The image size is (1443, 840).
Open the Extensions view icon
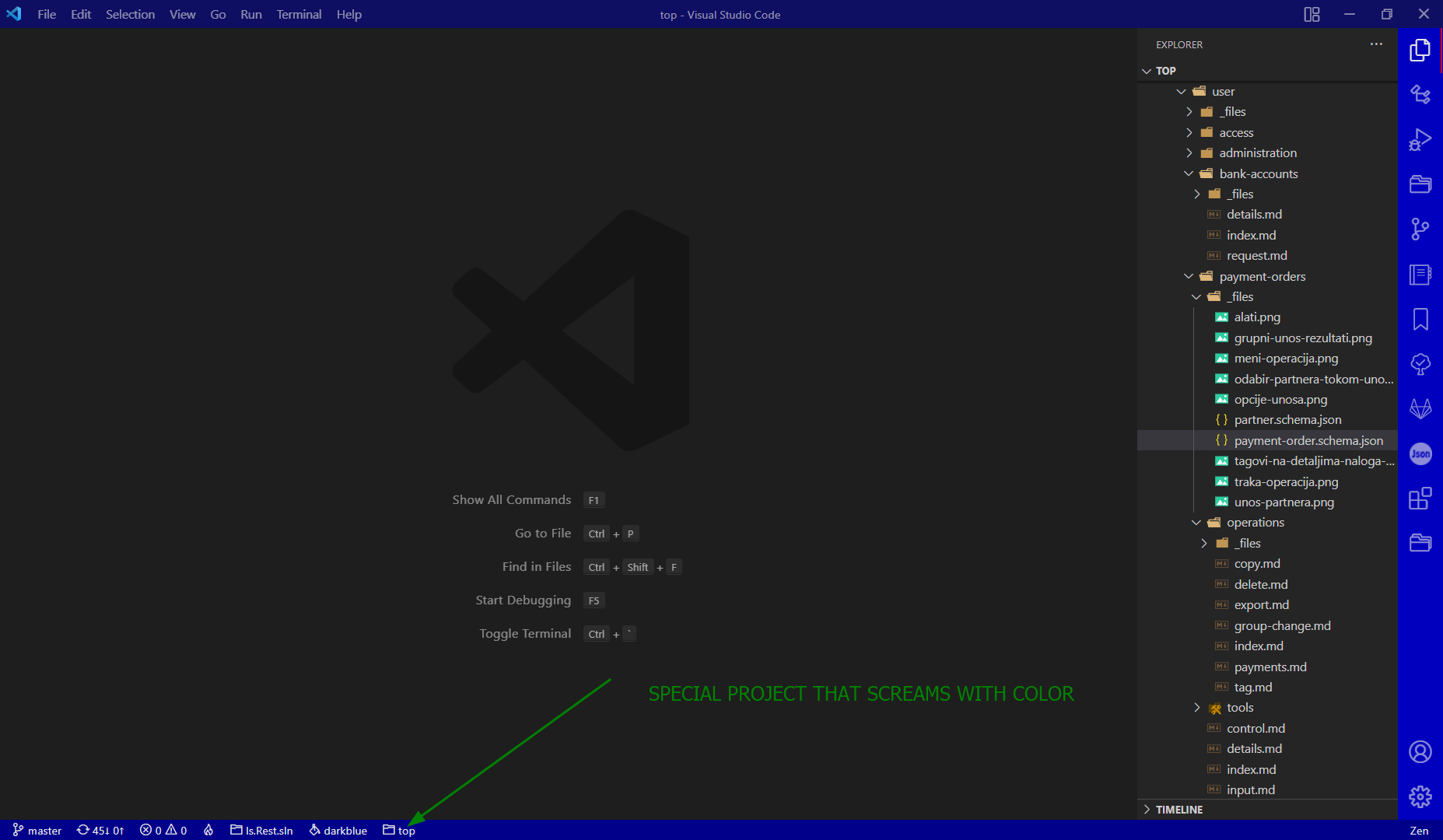(x=1420, y=498)
